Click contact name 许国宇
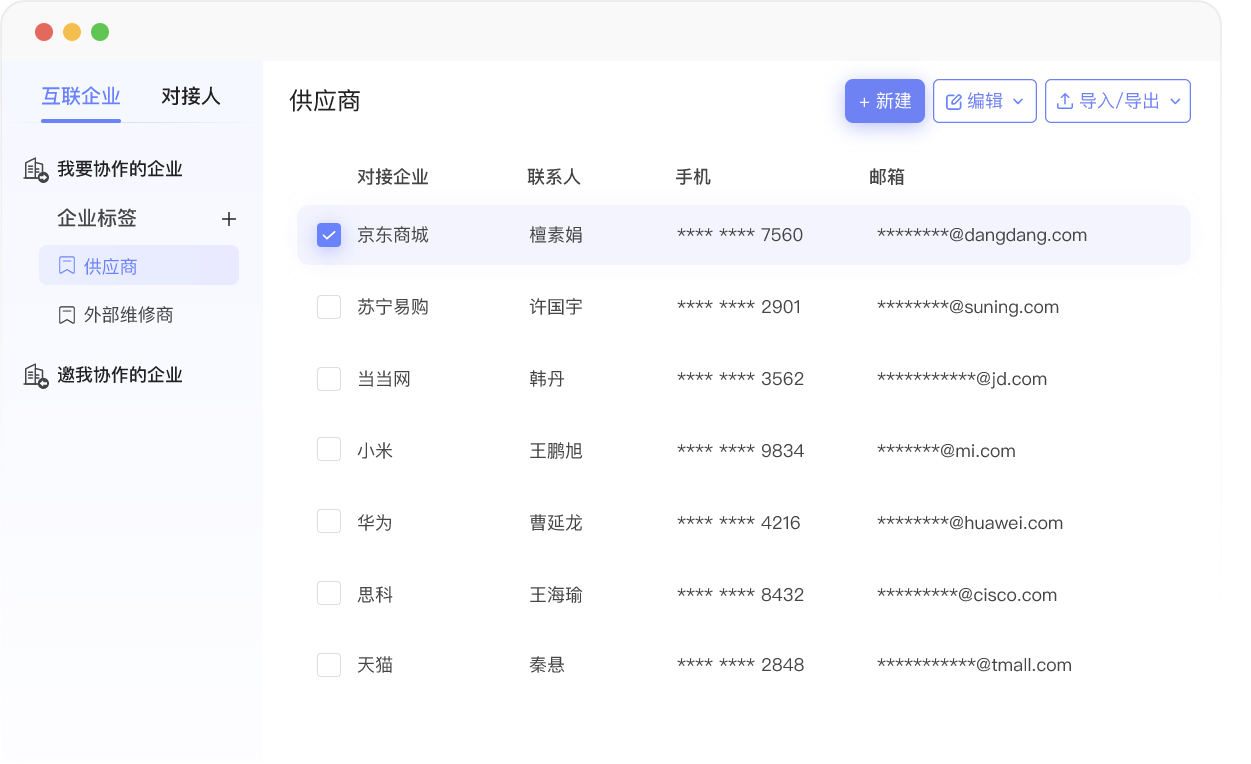 point(556,307)
